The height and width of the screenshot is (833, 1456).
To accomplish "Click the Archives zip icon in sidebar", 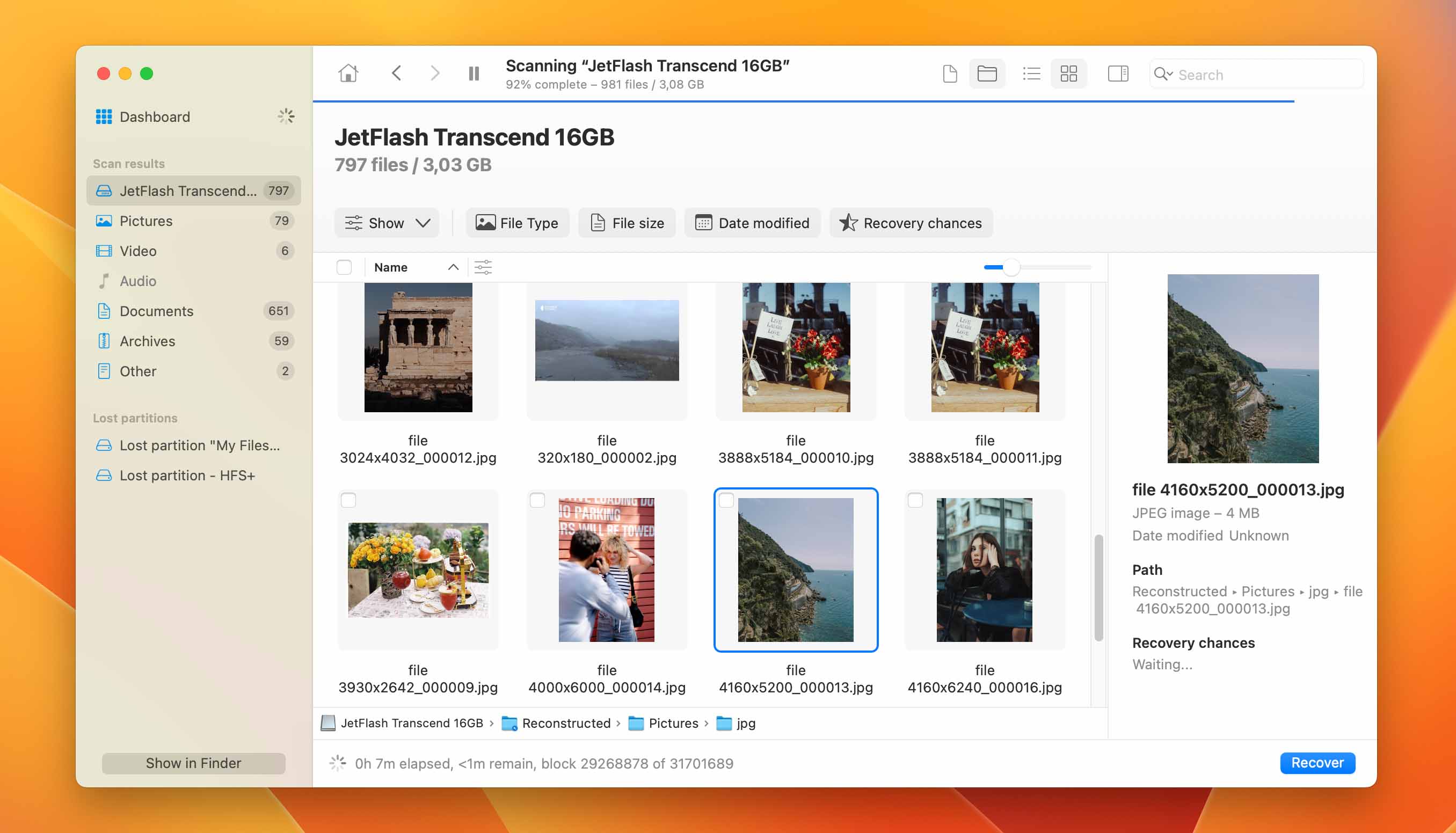I will 104,341.
